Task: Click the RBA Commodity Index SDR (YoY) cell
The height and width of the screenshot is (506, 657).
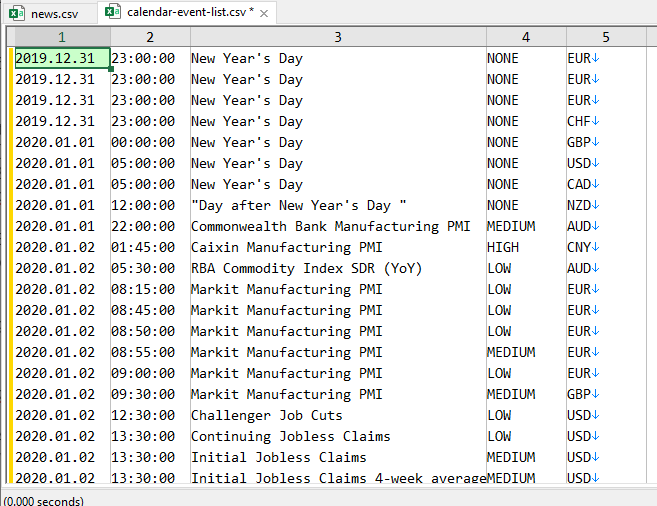Action: [338, 268]
